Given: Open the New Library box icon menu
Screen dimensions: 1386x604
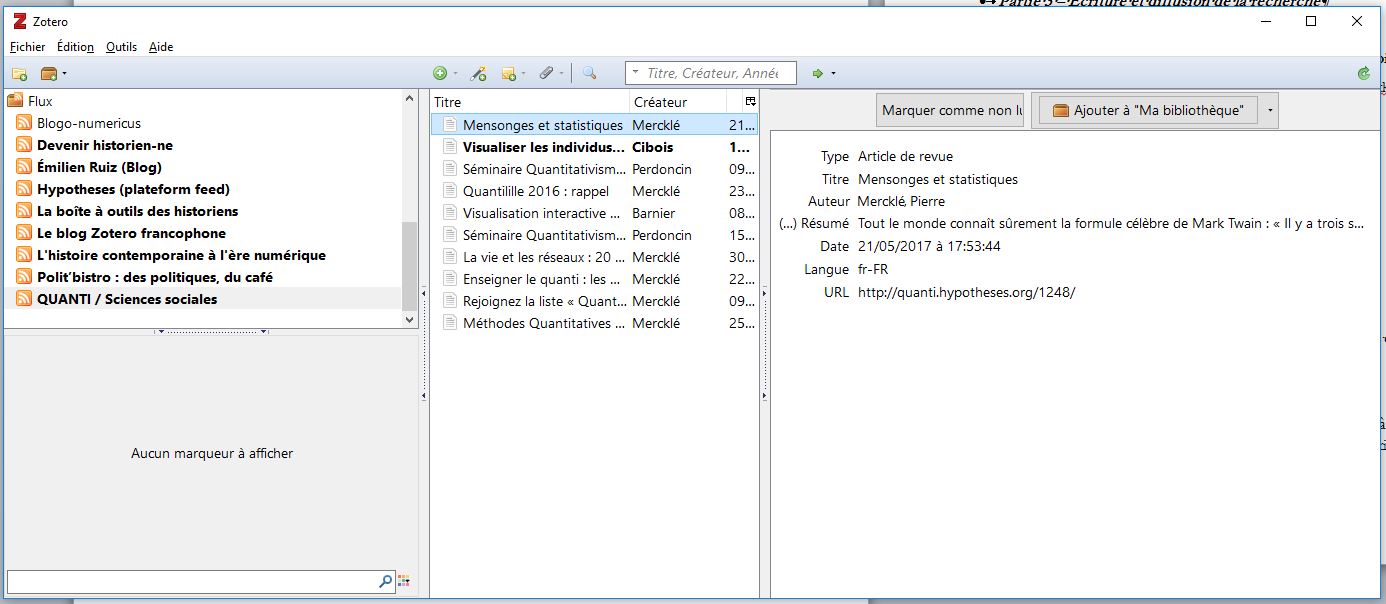Looking at the screenshot, I should pyautogui.click(x=49, y=73).
